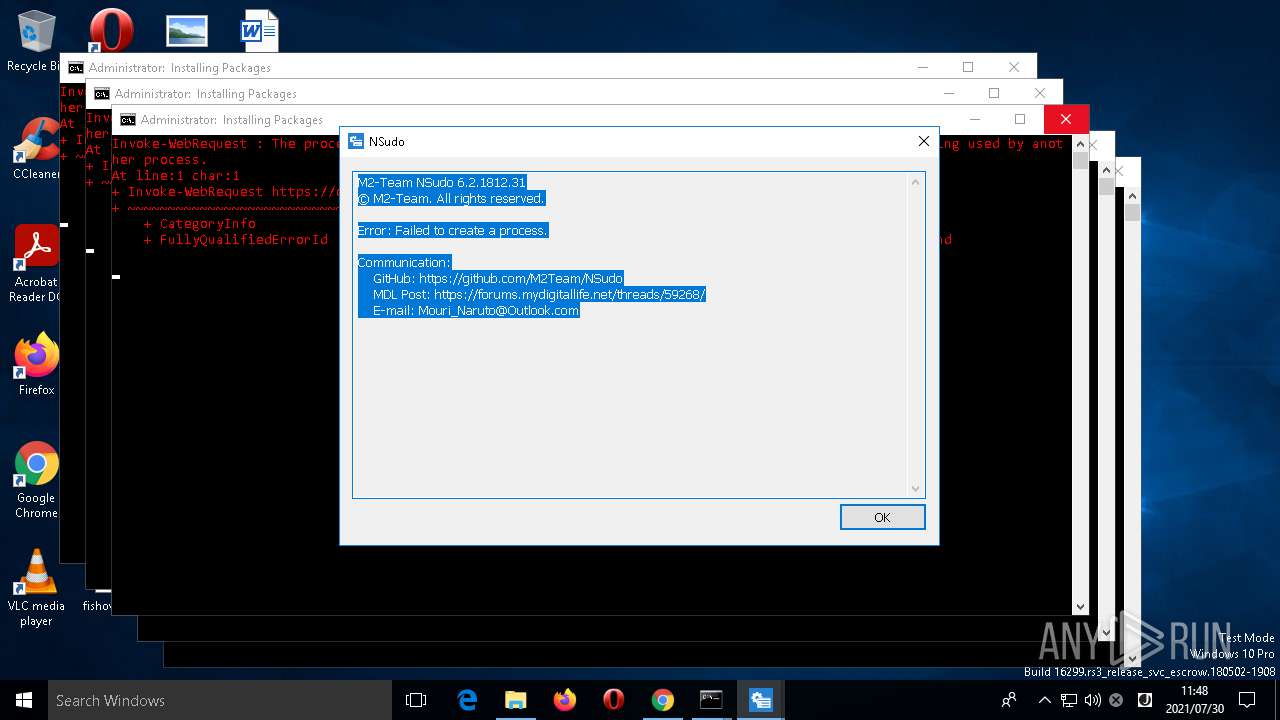The width and height of the screenshot is (1280, 720).
Task: Open Task View on the taskbar
Action: 416,700
